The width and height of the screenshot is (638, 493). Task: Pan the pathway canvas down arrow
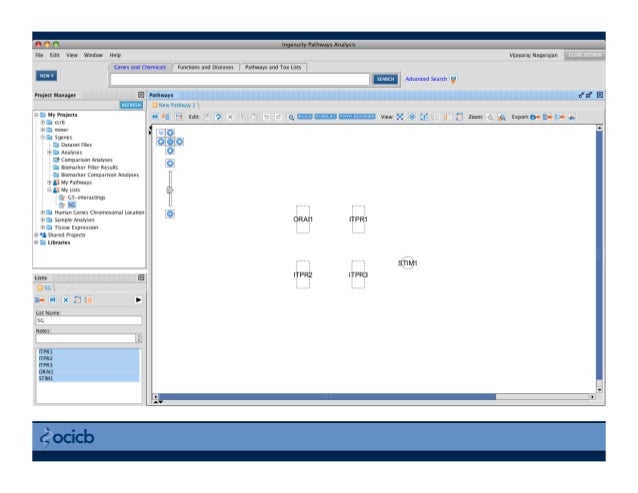[170, 151]
